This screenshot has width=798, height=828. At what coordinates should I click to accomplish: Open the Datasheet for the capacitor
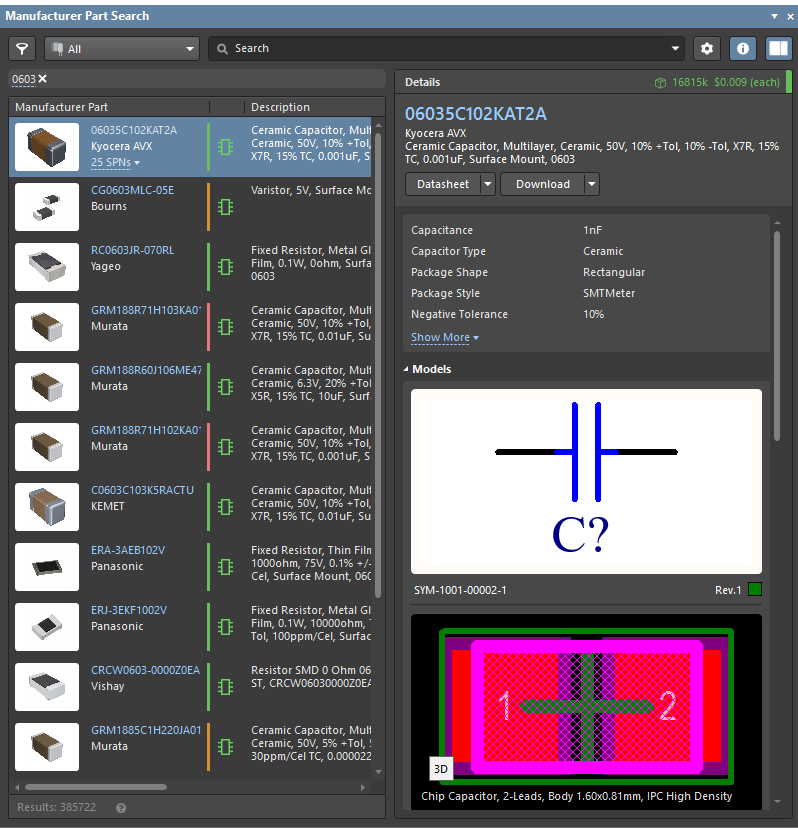click(444, 184)
